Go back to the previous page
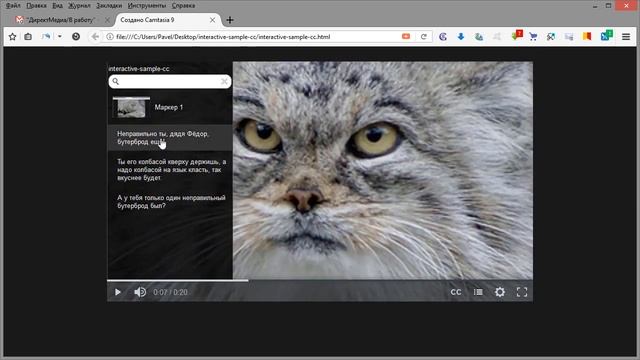The image size is (640, 360). tap(95, 37)
